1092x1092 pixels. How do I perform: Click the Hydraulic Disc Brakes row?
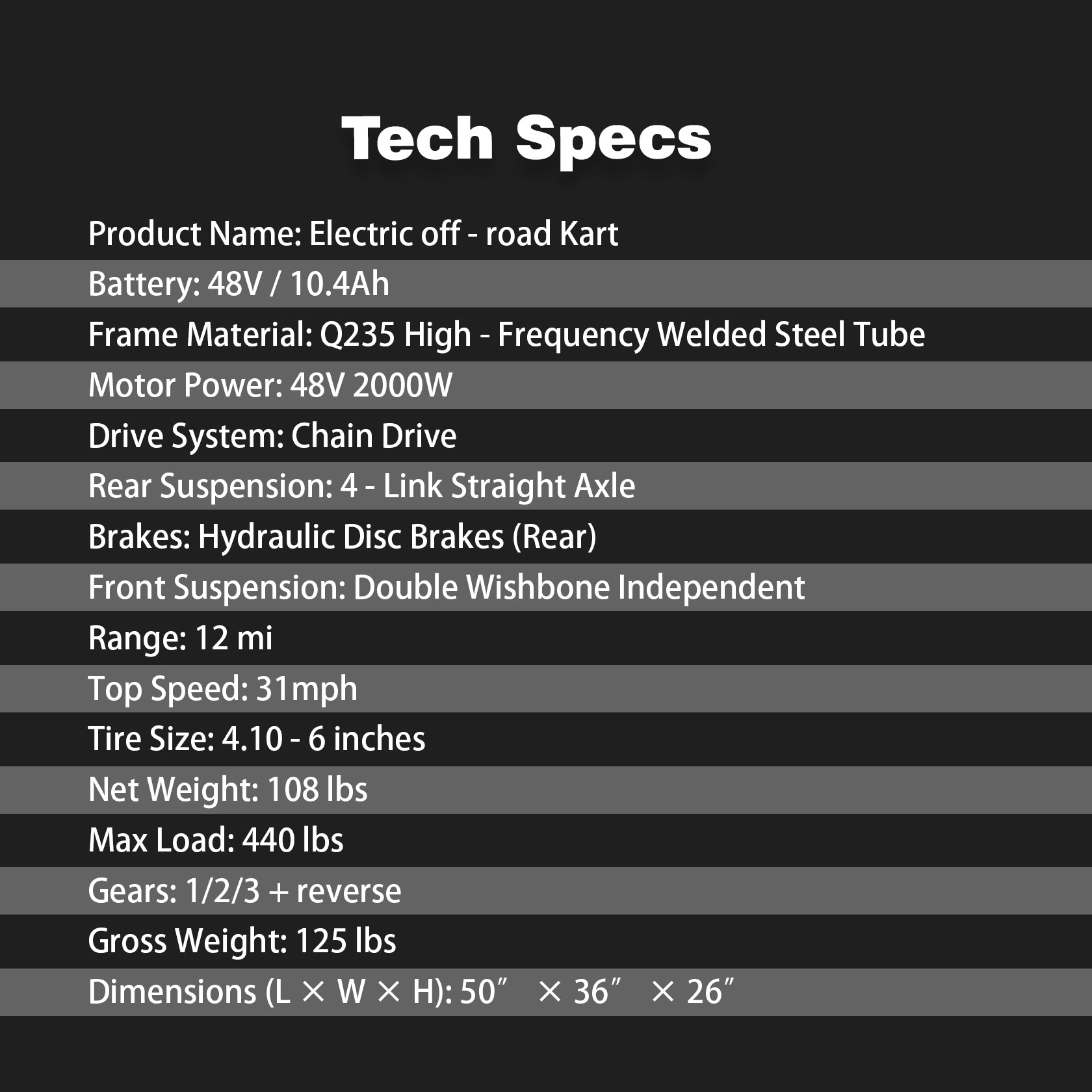tap(342, 537)
